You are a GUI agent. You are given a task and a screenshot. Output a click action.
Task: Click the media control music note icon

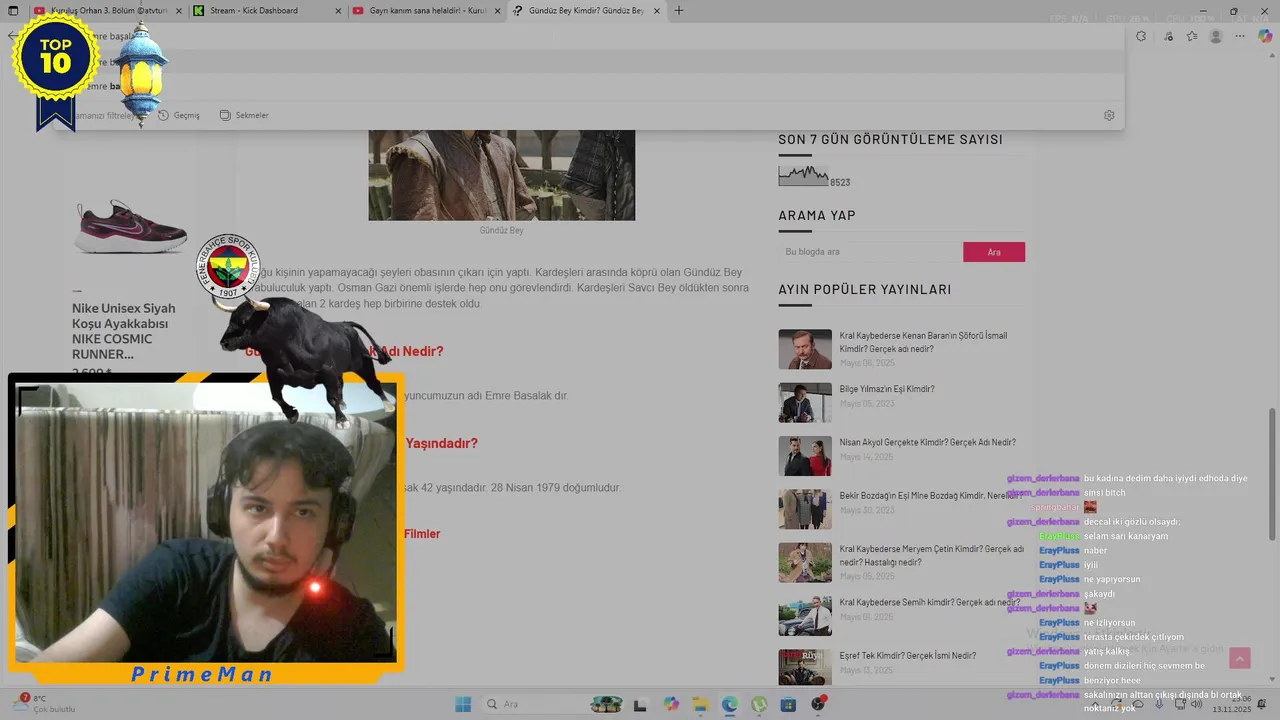[1168, 36]
